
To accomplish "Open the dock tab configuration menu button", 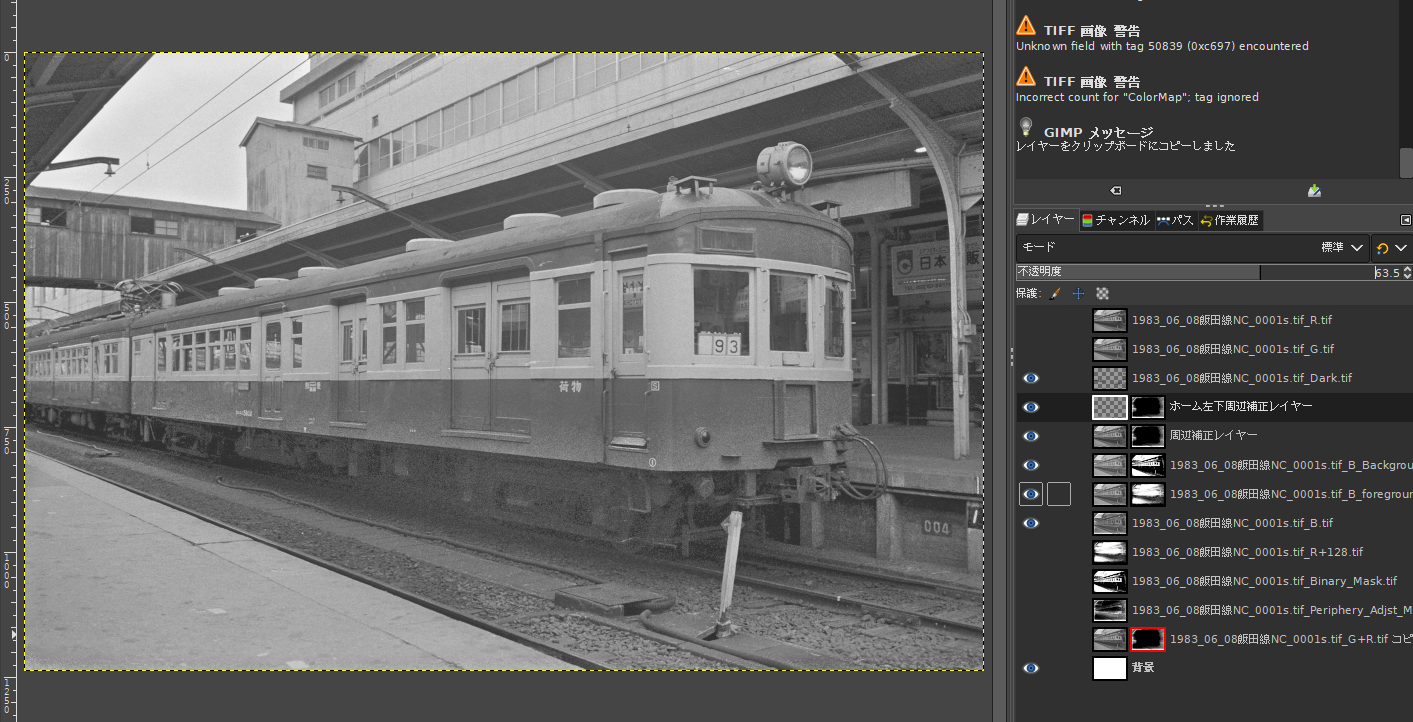I will tap(1406, 220).
